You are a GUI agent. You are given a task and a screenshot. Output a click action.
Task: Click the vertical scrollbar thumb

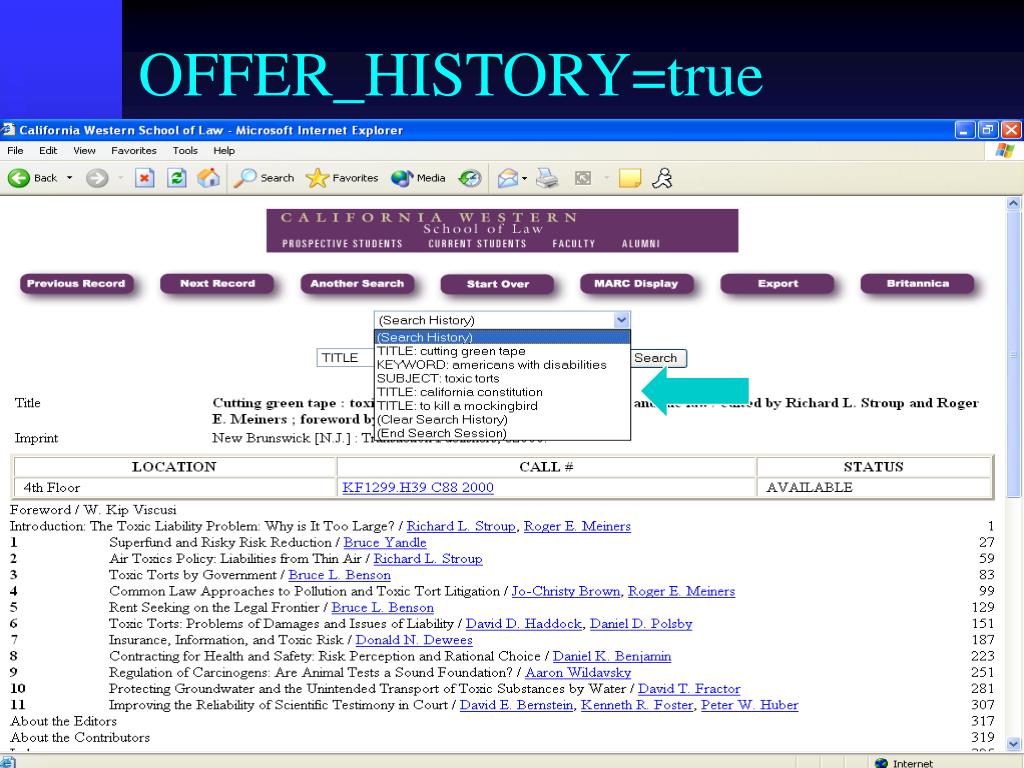click(x=1013, y=355)
